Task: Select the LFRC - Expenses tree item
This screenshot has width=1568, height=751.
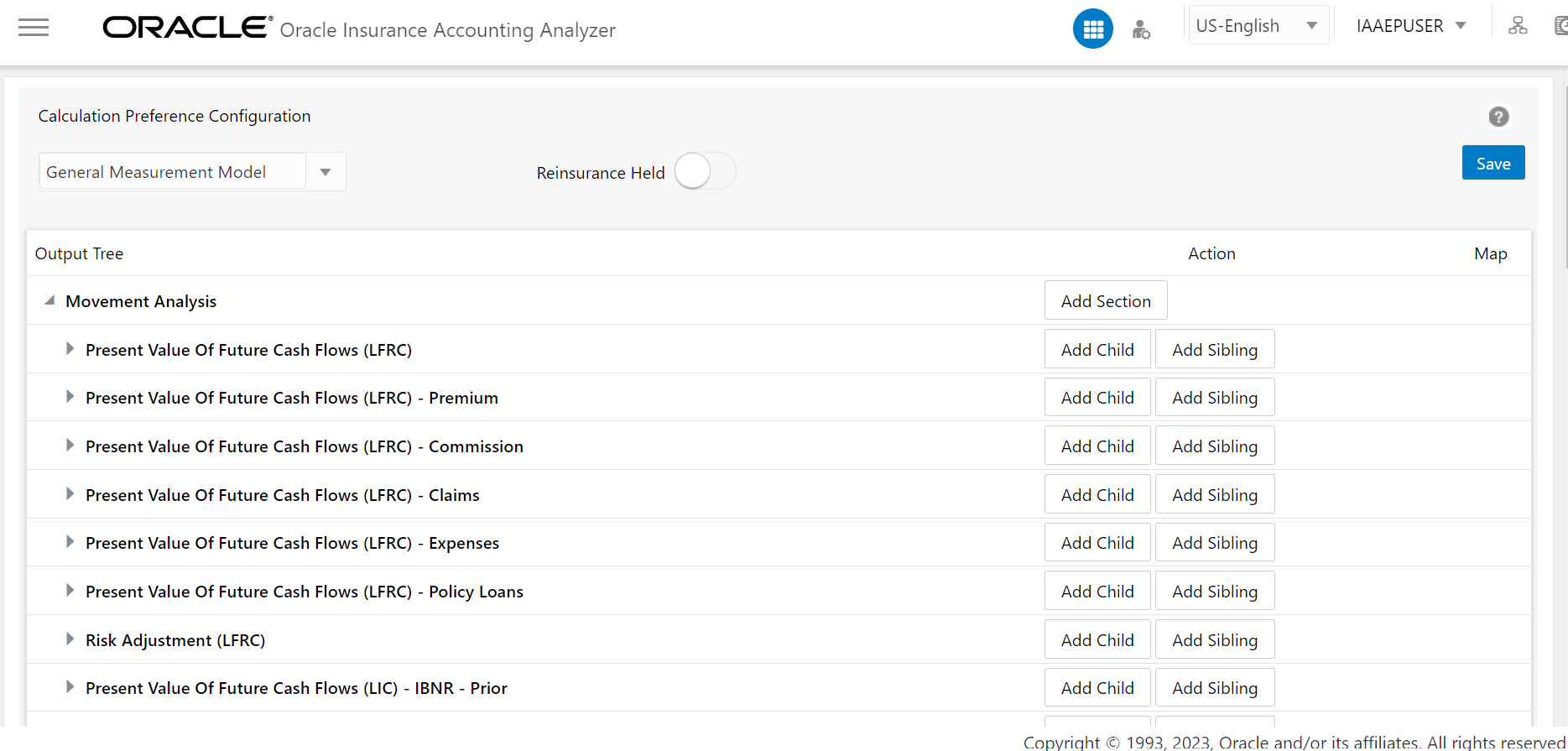Action: pos(292,543)
